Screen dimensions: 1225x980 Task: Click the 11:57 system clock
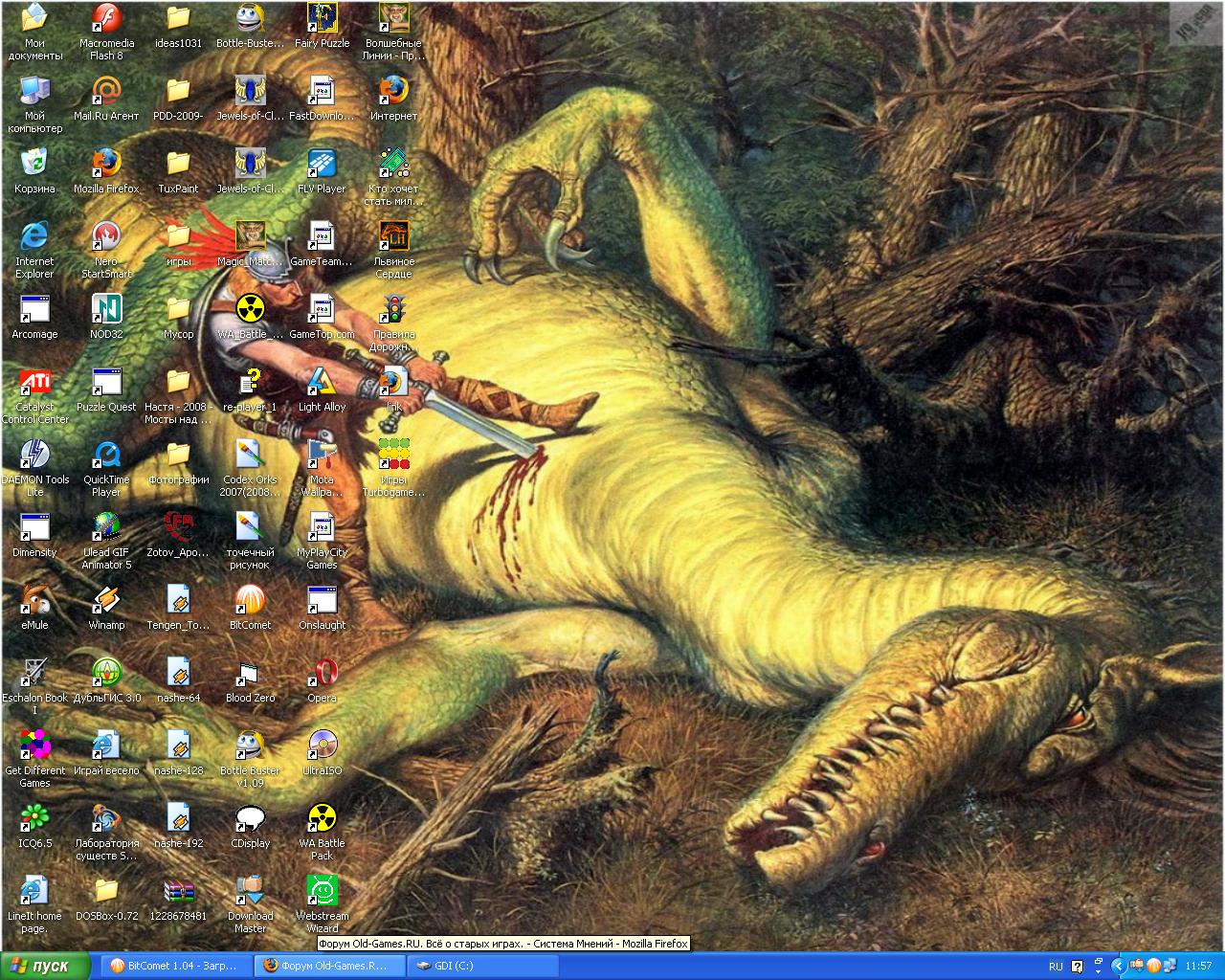coord(1198,967)
